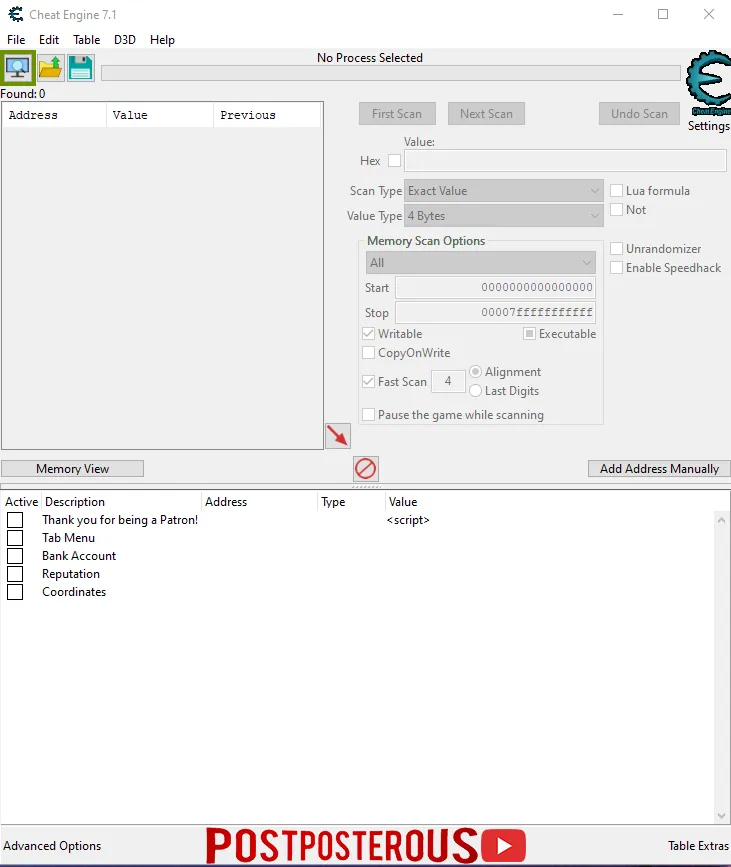Toggle Enable Speedhack checkbox
The height and width of the screenshot is (867, 731).
(x=617, y=268)
